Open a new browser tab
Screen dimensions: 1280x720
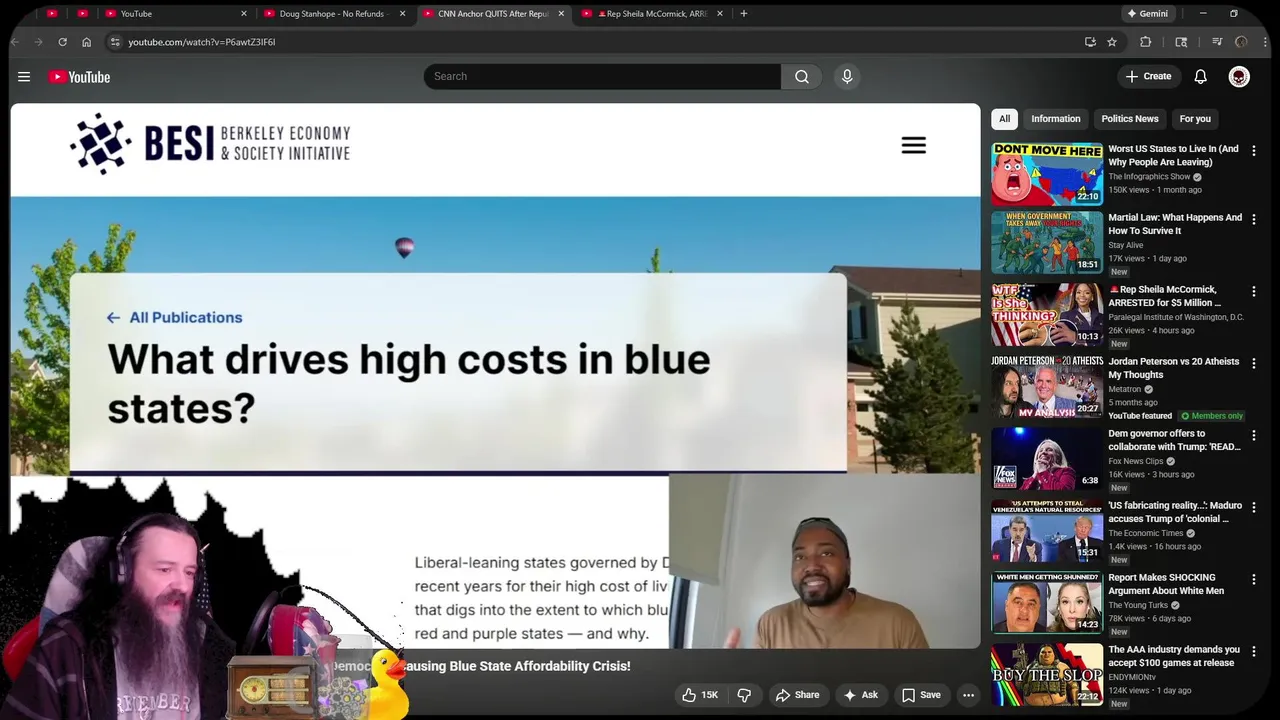[x=744, y=14]
